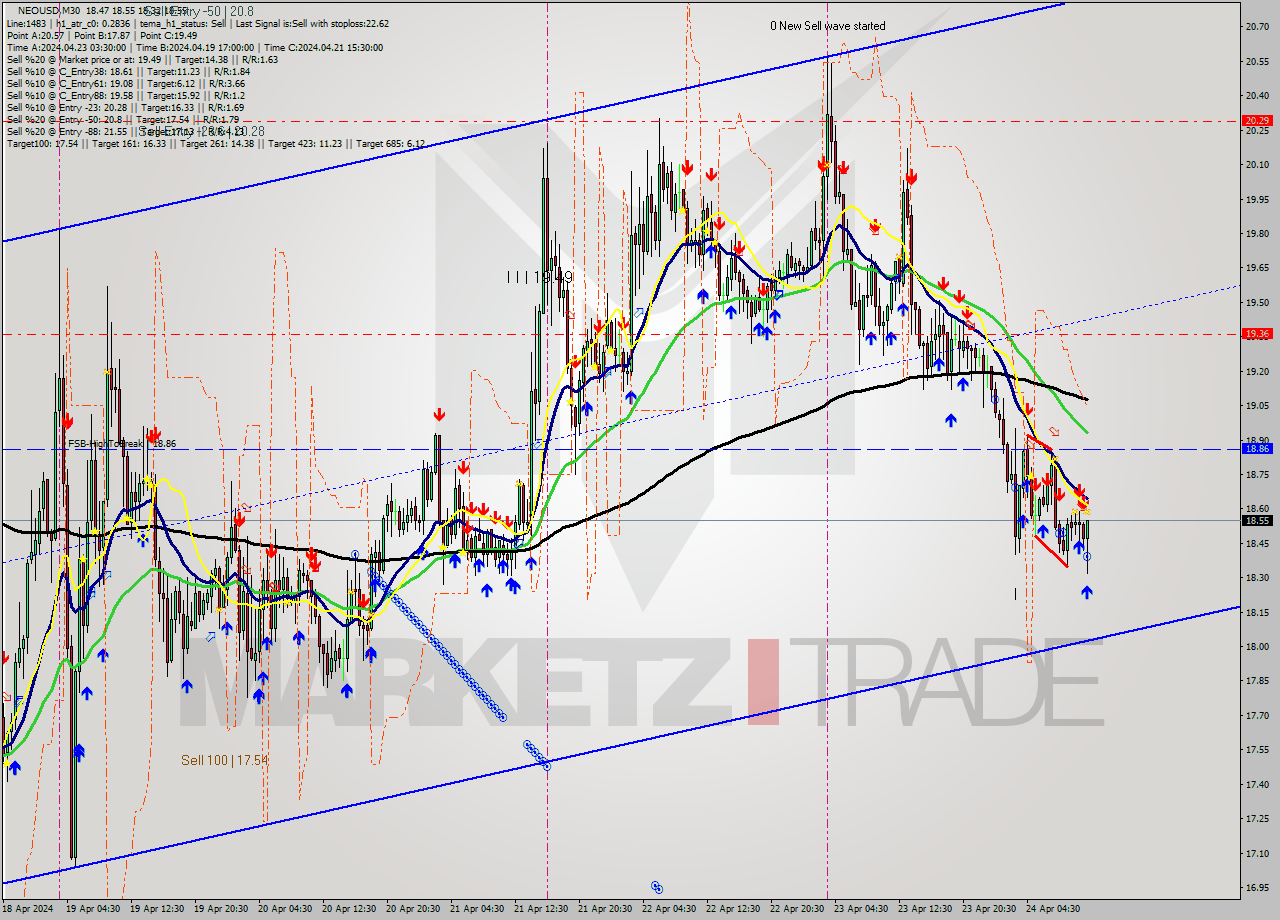Click the 24 Apr 04:30 time label

coord(1053,909)
